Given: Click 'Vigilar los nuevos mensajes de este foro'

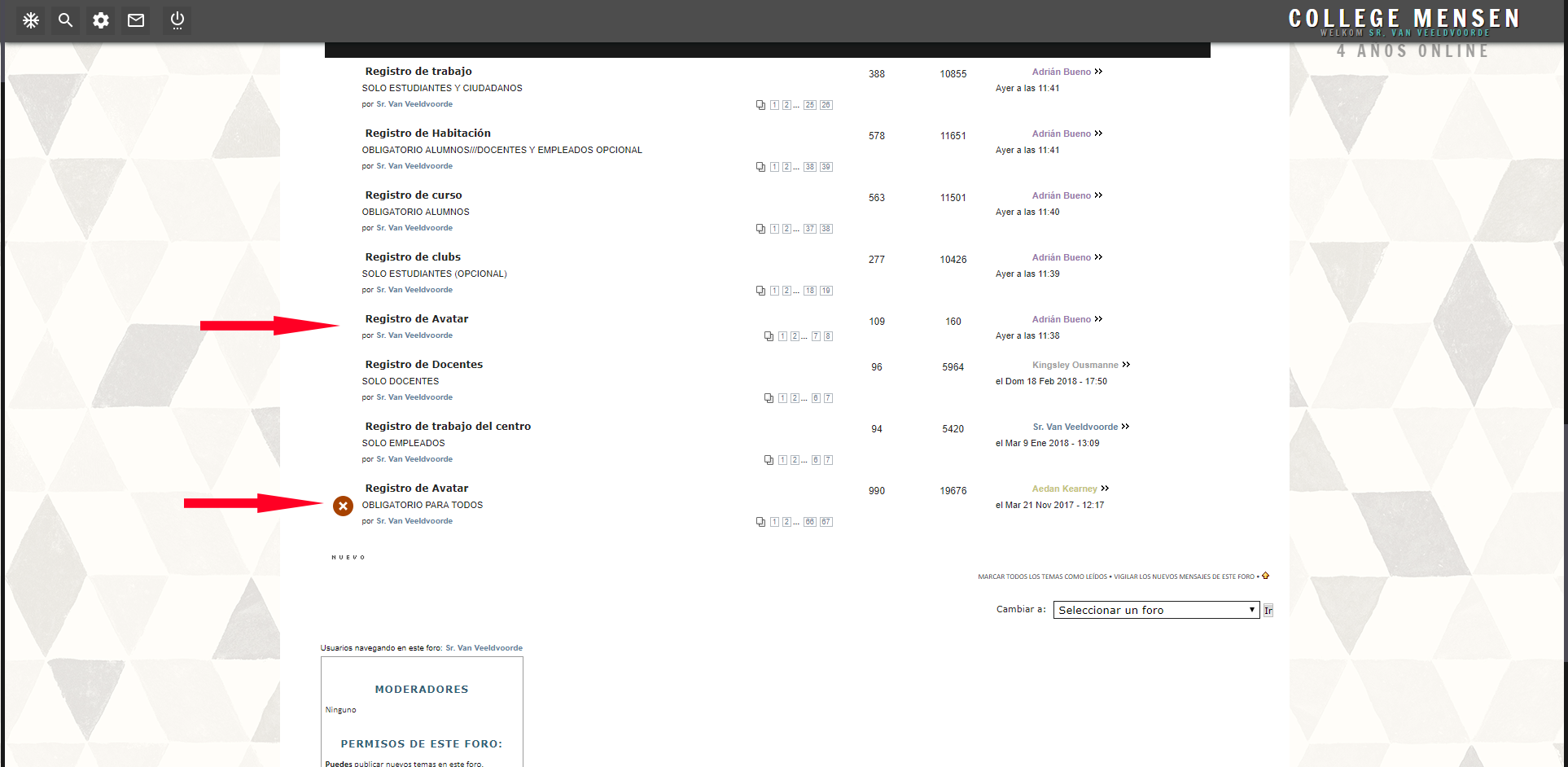Looking at the screenshot, I should pyautogui.click(x=1185, y=576).
